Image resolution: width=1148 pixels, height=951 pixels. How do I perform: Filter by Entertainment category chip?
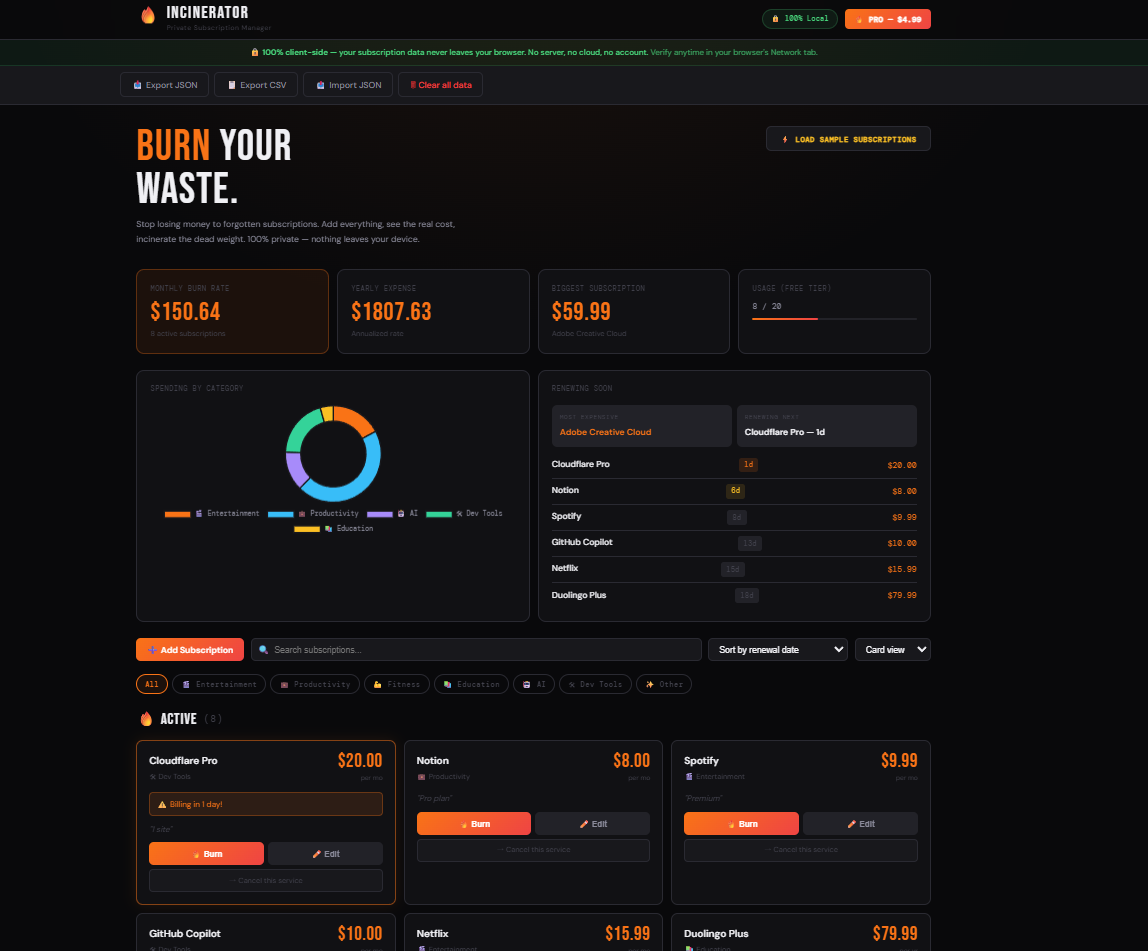[x=219, y=685]
